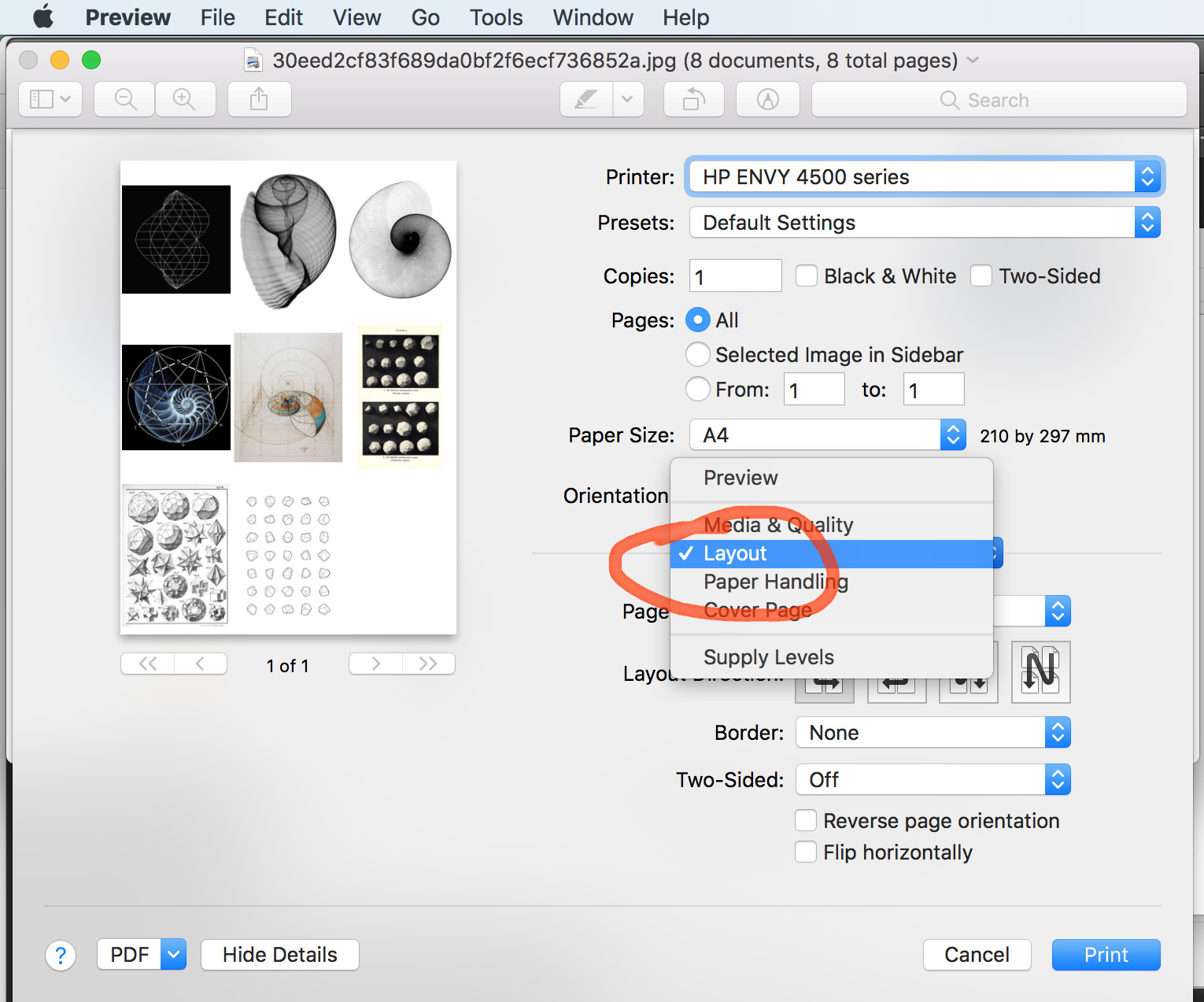This screenshot has width=1204, height=1002.
Task: Open the Annotate circle-A icon
Action: point(767,99)
